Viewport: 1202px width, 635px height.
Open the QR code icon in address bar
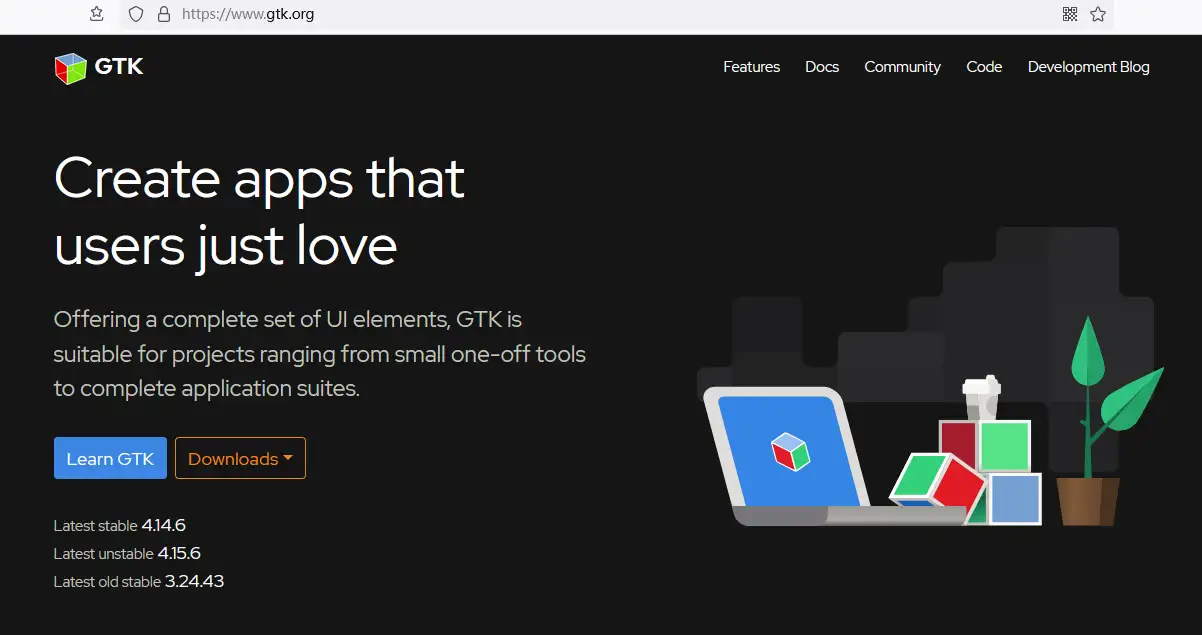coord(1070,14)
